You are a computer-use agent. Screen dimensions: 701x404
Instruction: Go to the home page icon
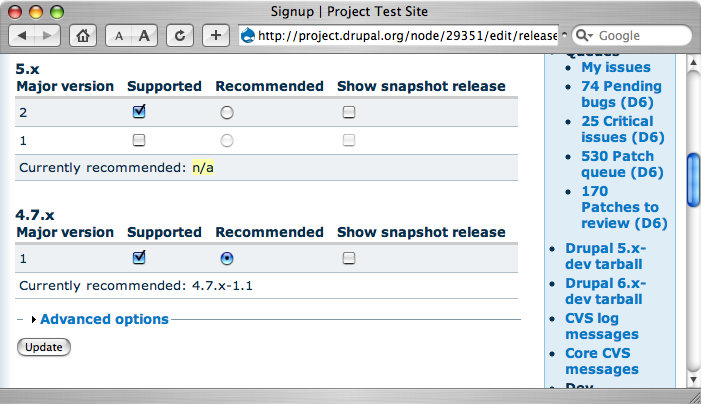[x=85, y=35]
